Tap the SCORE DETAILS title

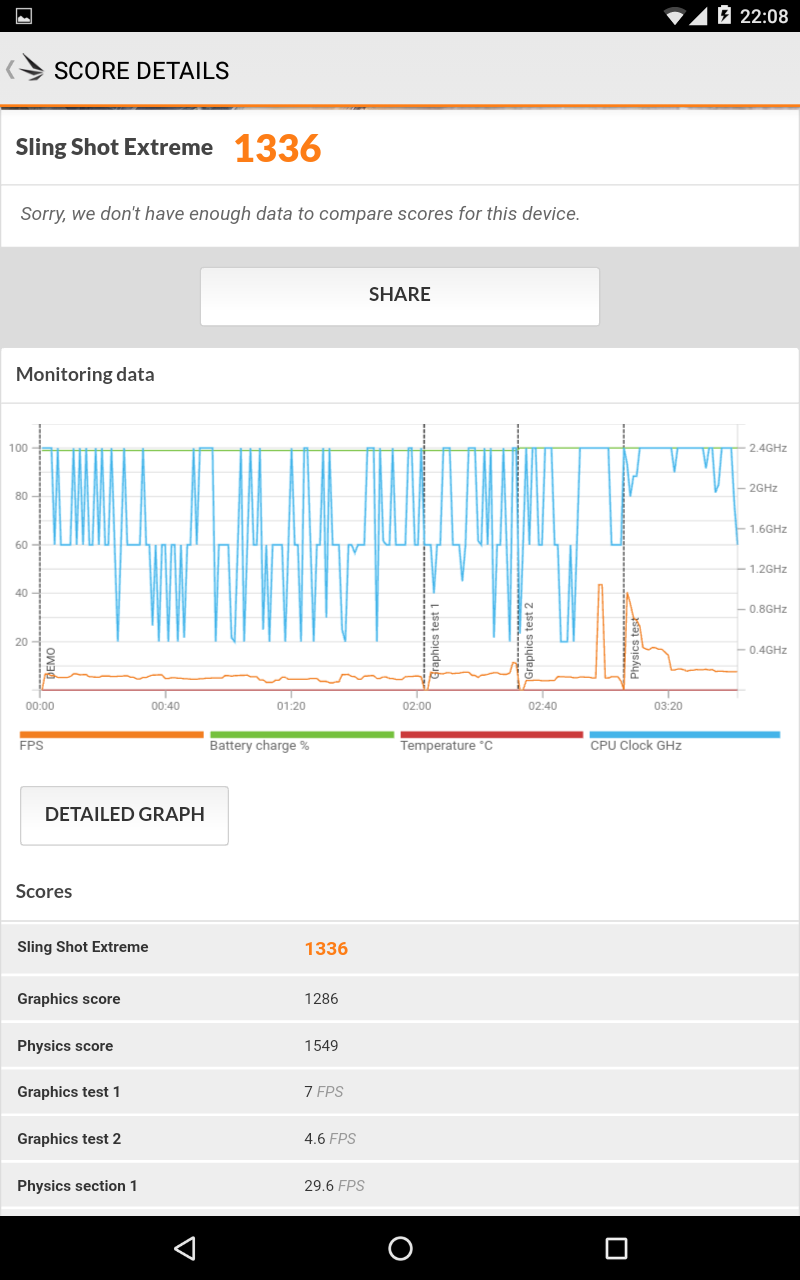pyautogui.click(x=141, y=71)
